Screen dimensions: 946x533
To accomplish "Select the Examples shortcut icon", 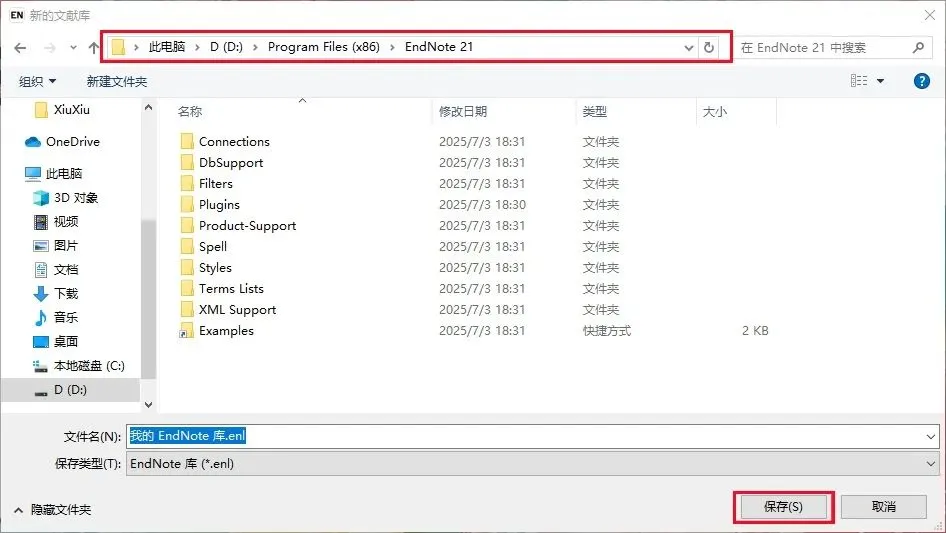I will (186, 331).
